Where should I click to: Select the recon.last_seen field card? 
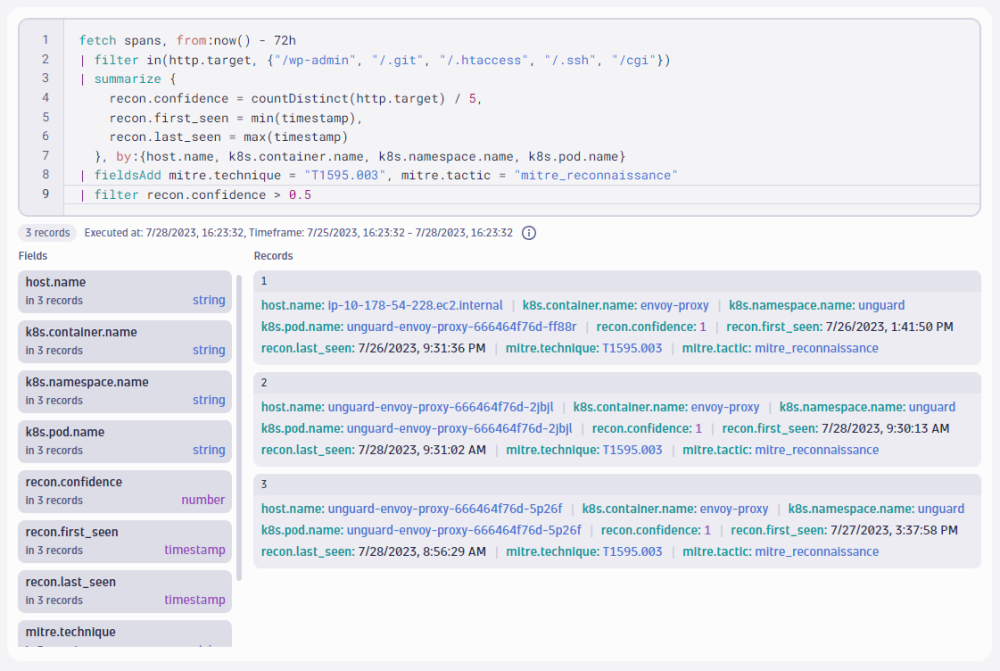pos(124,591)
